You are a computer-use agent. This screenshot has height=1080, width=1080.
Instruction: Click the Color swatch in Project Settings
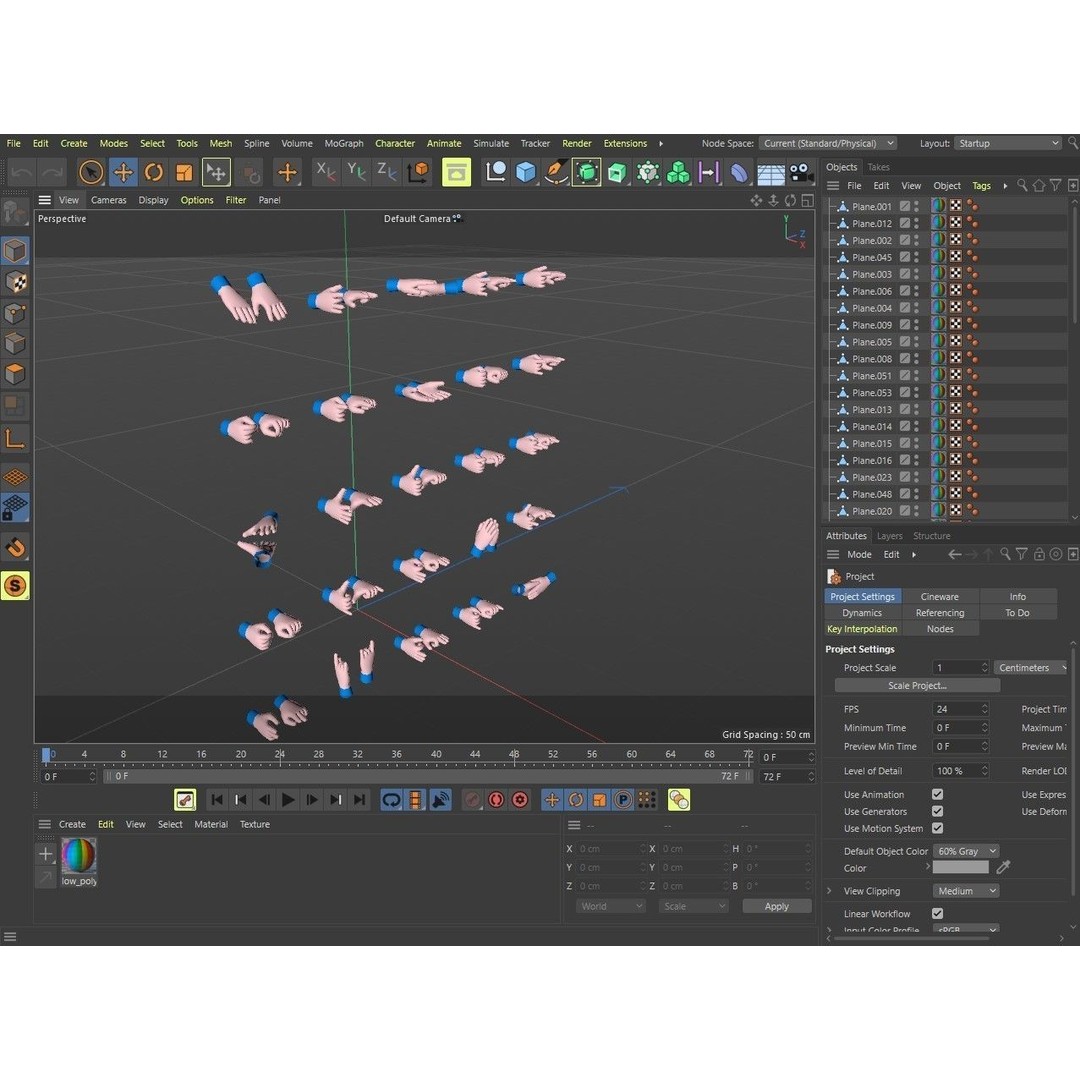960,868
